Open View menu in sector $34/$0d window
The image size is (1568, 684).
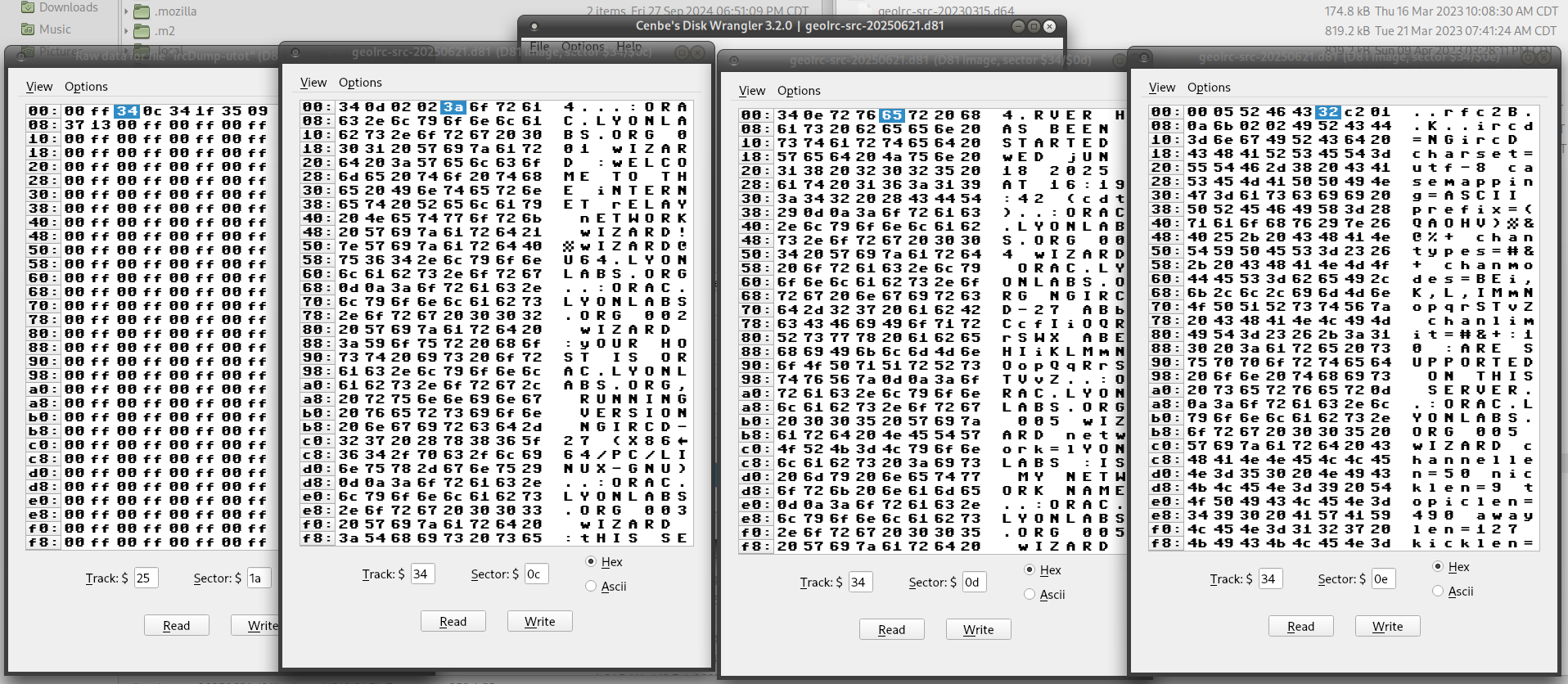(752, 91)
